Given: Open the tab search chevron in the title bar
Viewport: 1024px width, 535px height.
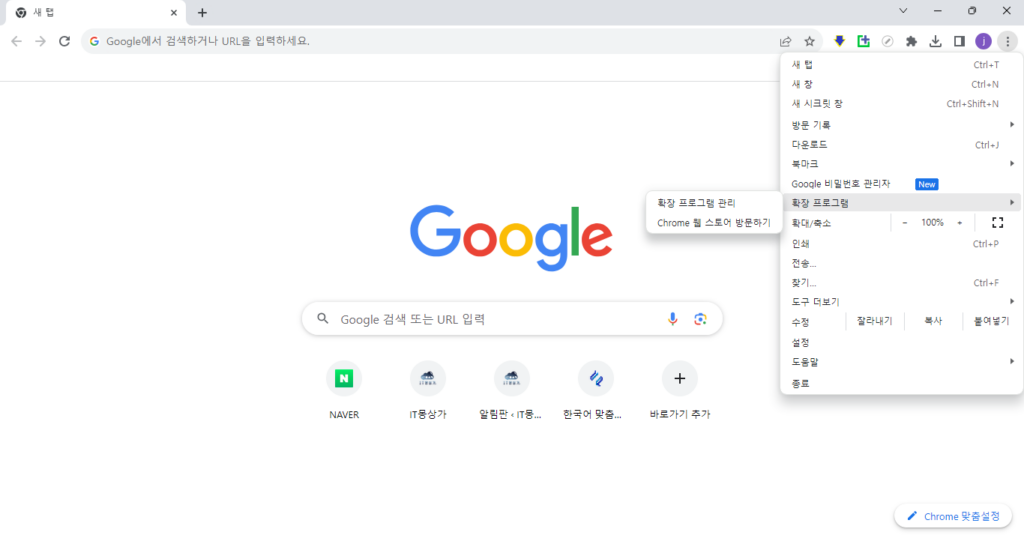Looking at the screenshot, I should [x=903, y=11].
